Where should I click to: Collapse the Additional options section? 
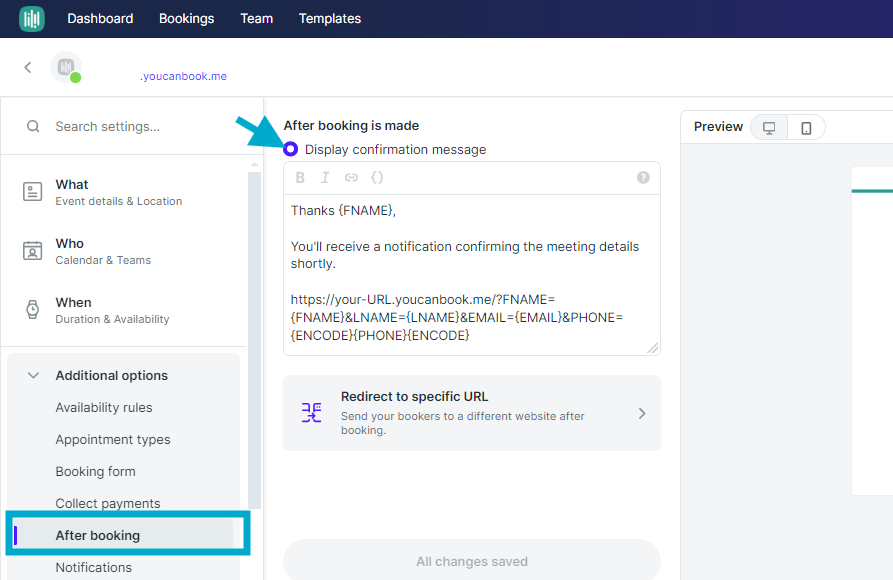(x=34, y=375)
